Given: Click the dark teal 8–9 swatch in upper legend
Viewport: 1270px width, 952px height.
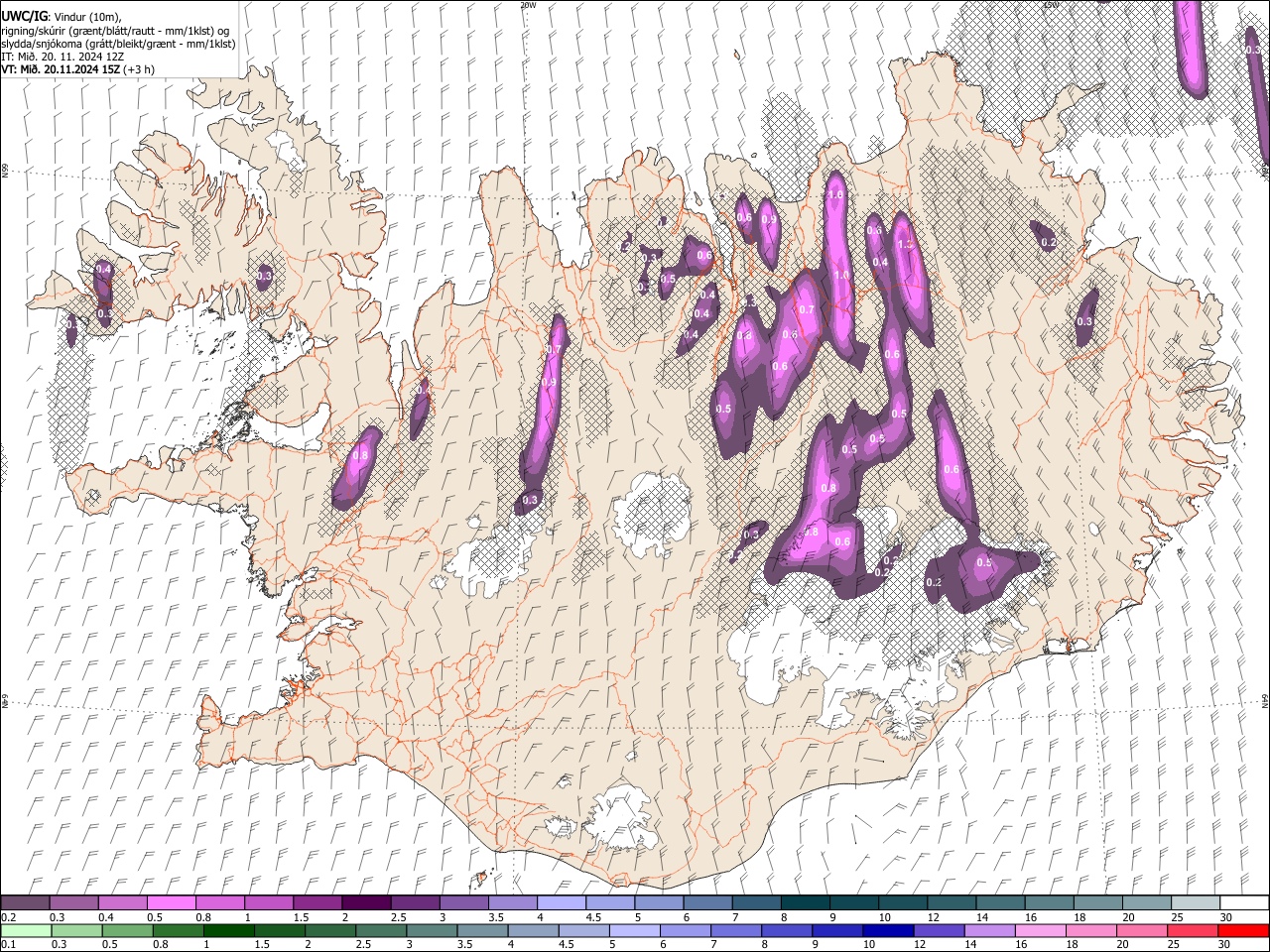Looking at the screenshot, I should pos(806,903).
